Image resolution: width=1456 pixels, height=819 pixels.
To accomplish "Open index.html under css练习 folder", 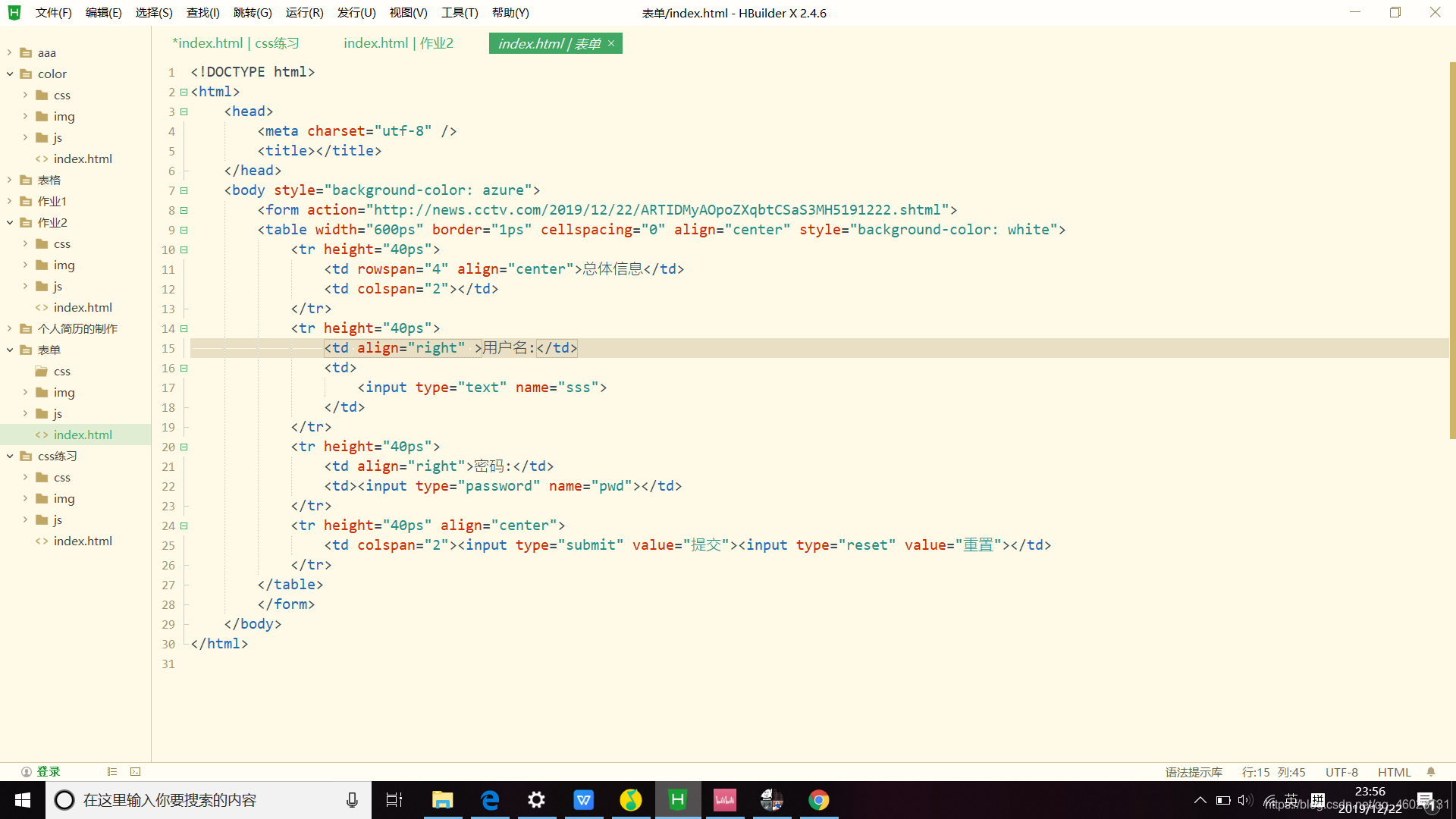I will (83, 541).
